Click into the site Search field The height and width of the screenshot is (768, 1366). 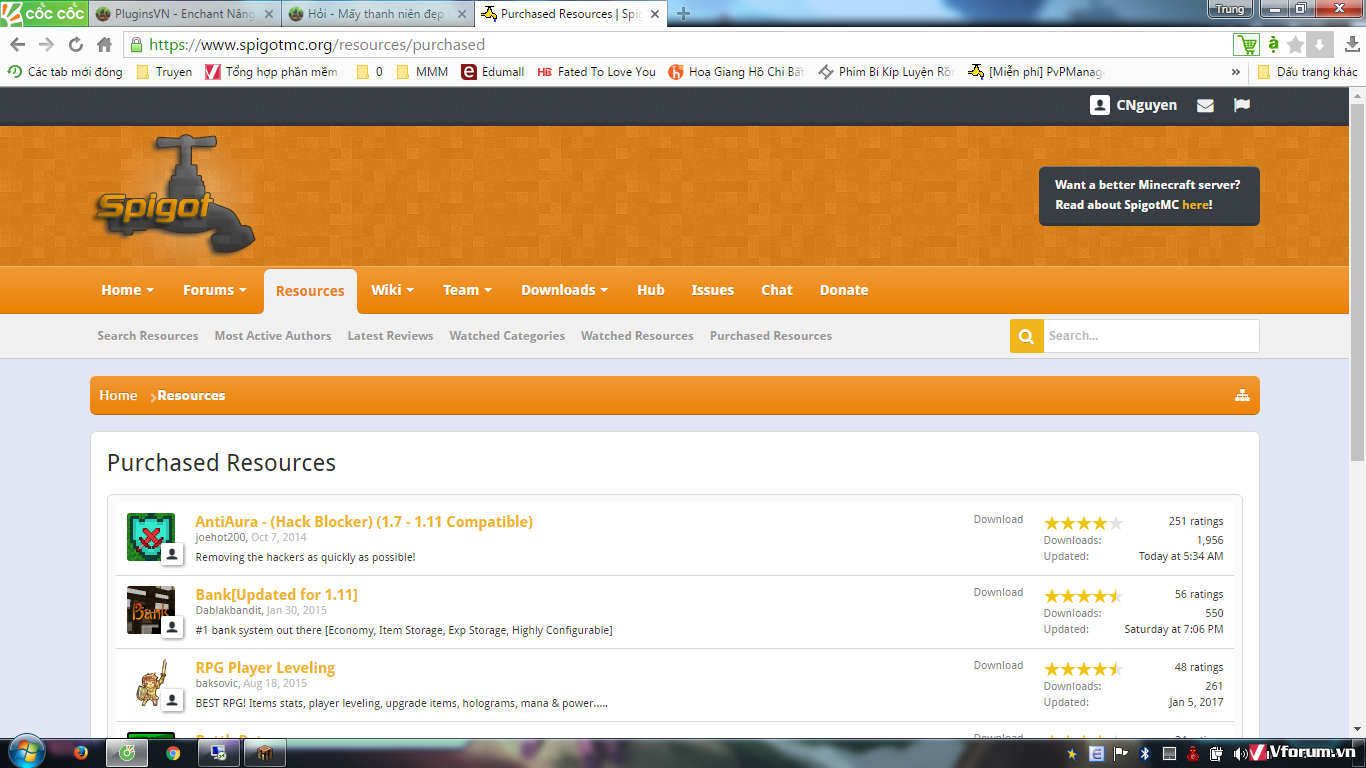[x=1151, y=336]
